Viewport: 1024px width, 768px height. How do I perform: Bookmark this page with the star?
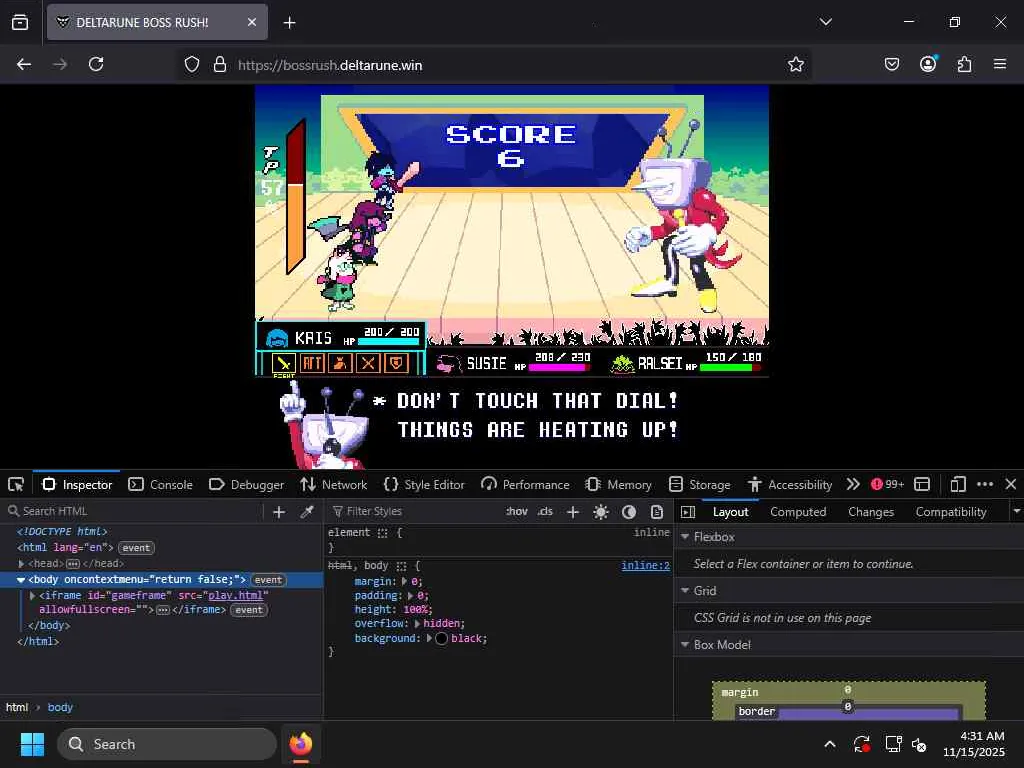(795, 64)
